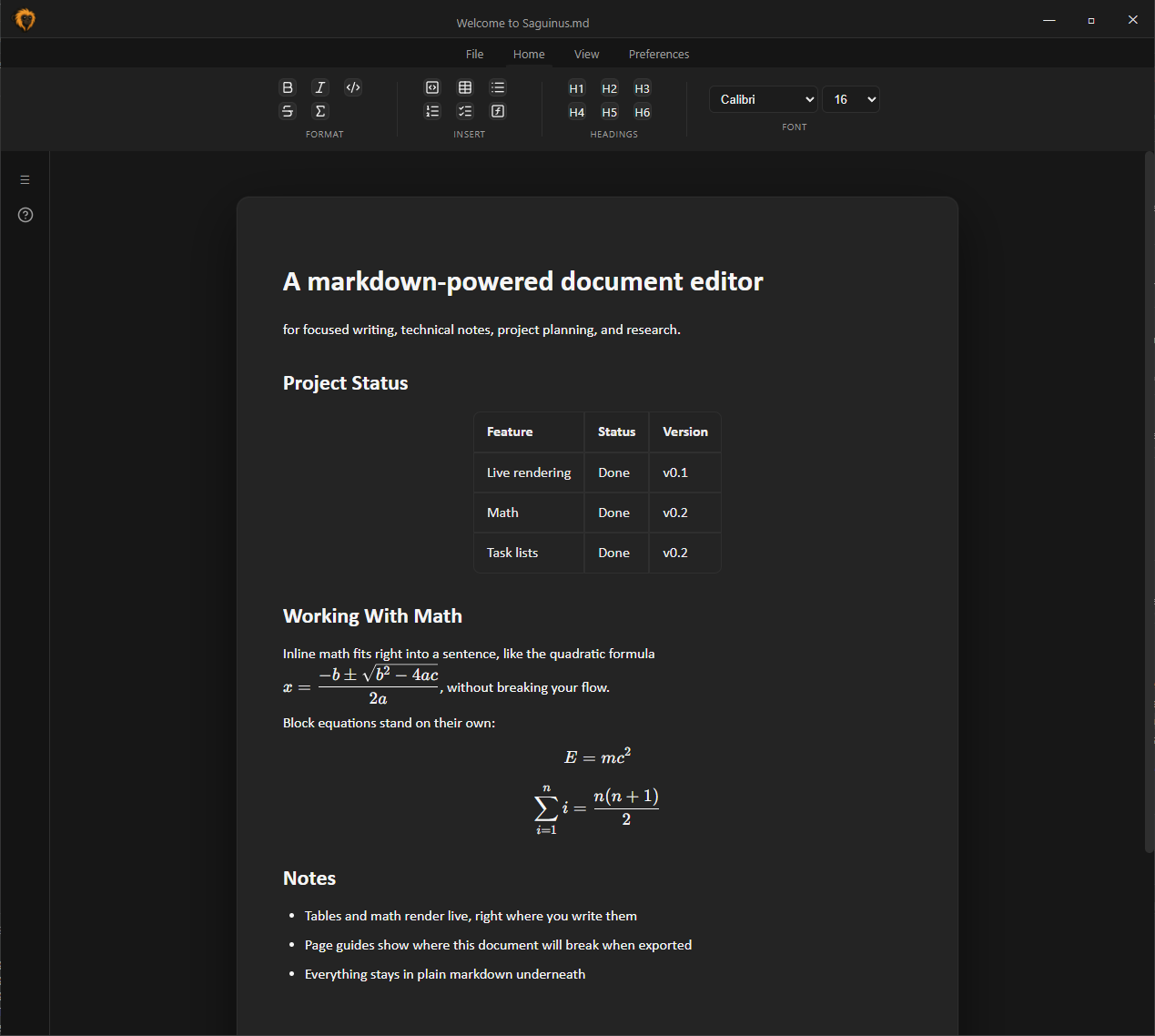
Task: Apply italic formatting with the I icon
Action: coord(320,87)
